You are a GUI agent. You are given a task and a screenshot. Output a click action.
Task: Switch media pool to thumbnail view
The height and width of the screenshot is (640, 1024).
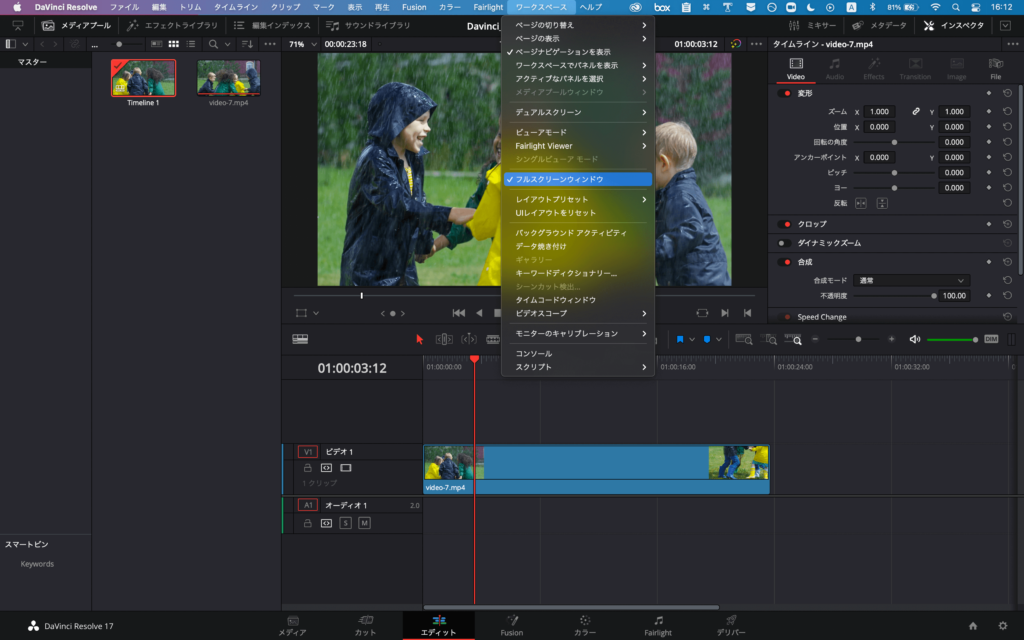(x=173, y=44)
